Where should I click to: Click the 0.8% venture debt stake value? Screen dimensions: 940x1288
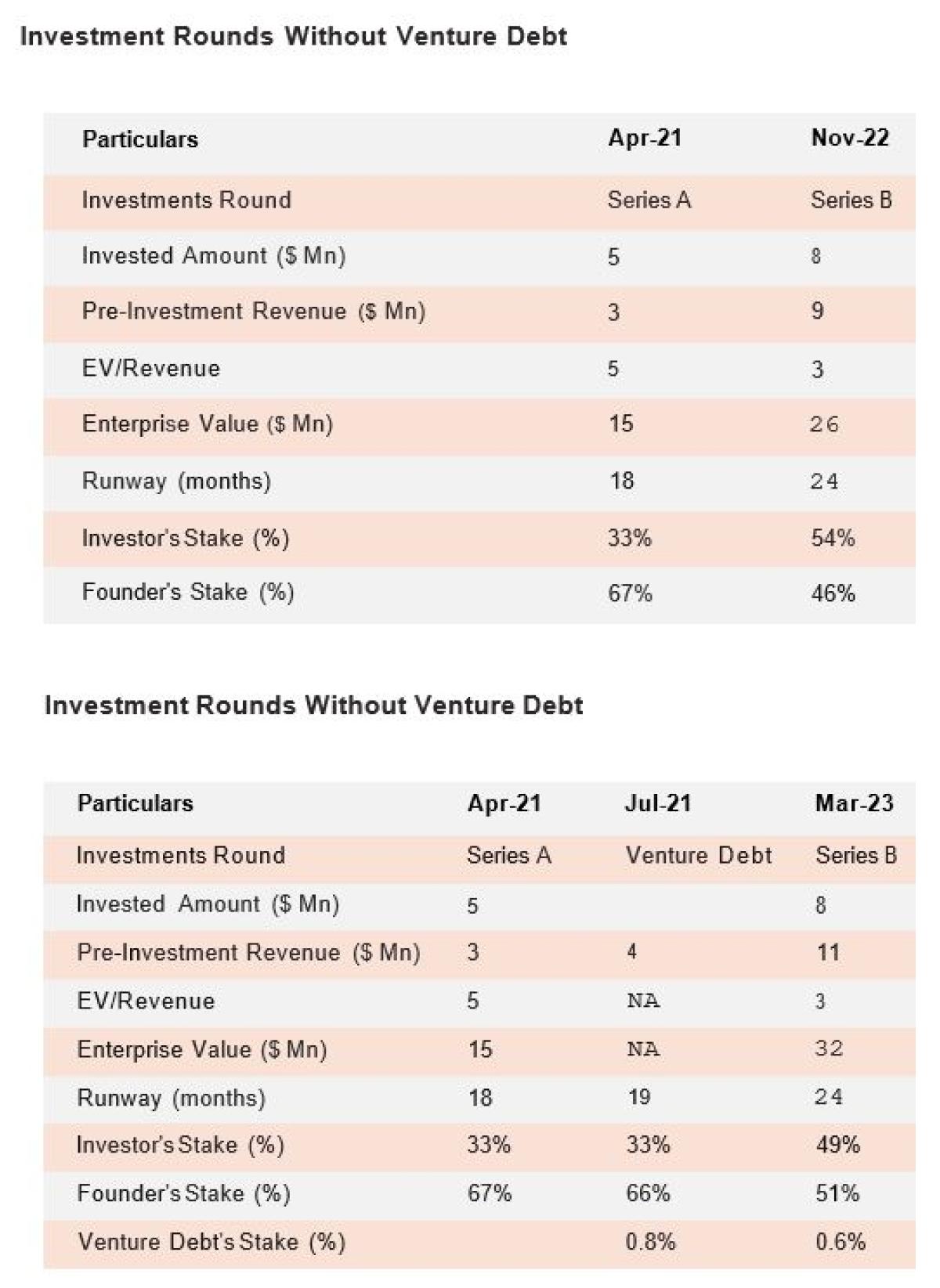point(650,1242)
